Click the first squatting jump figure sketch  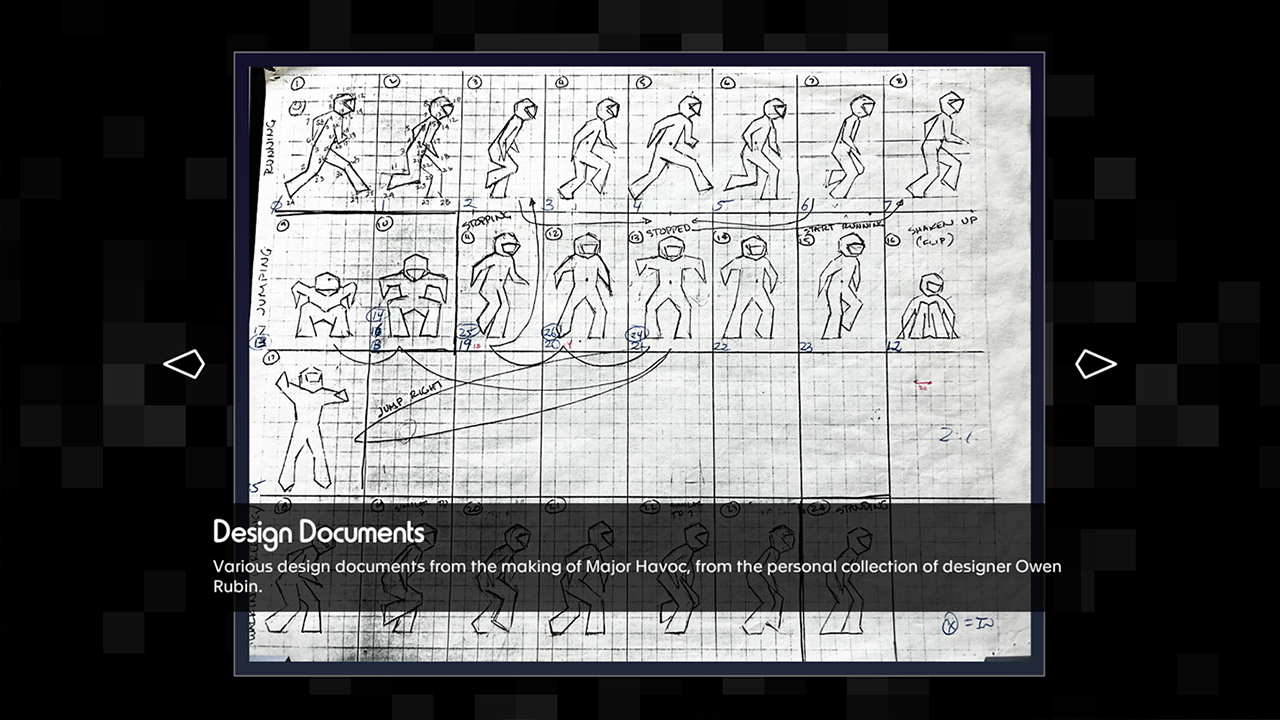coord(320,303)
